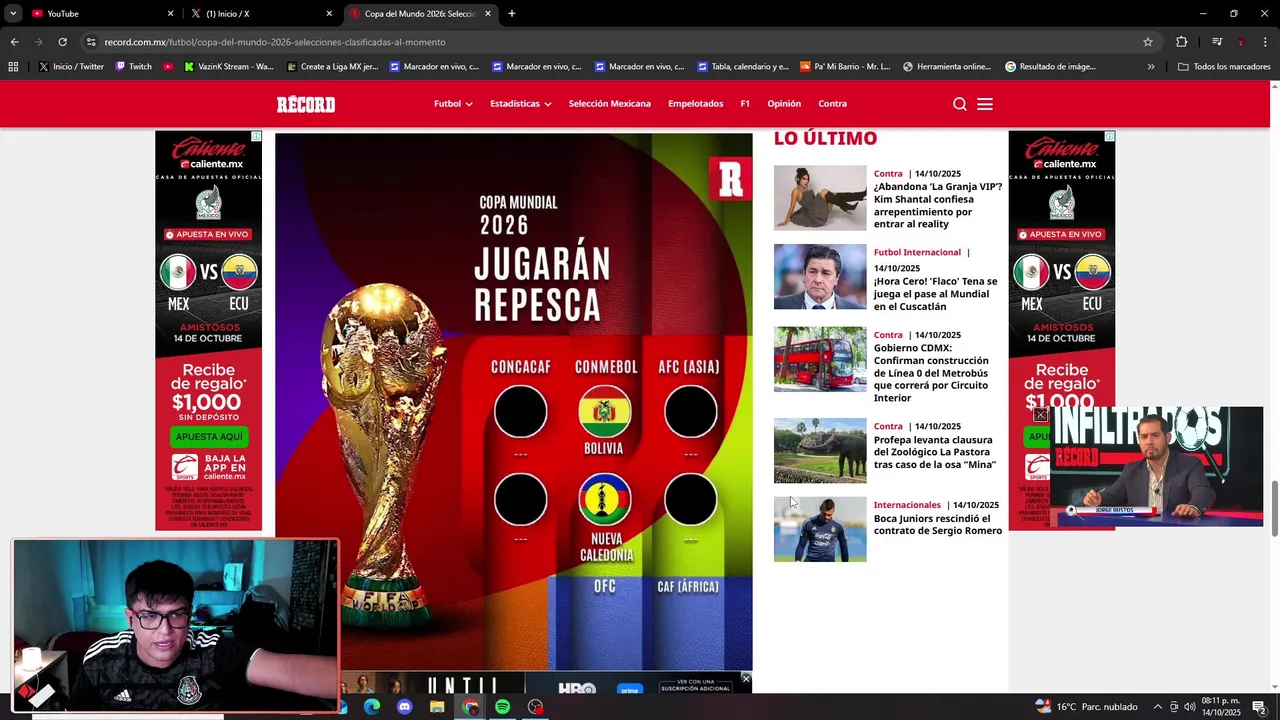Open the Profepa Zoológico La Pastora article

pos(935,452)
